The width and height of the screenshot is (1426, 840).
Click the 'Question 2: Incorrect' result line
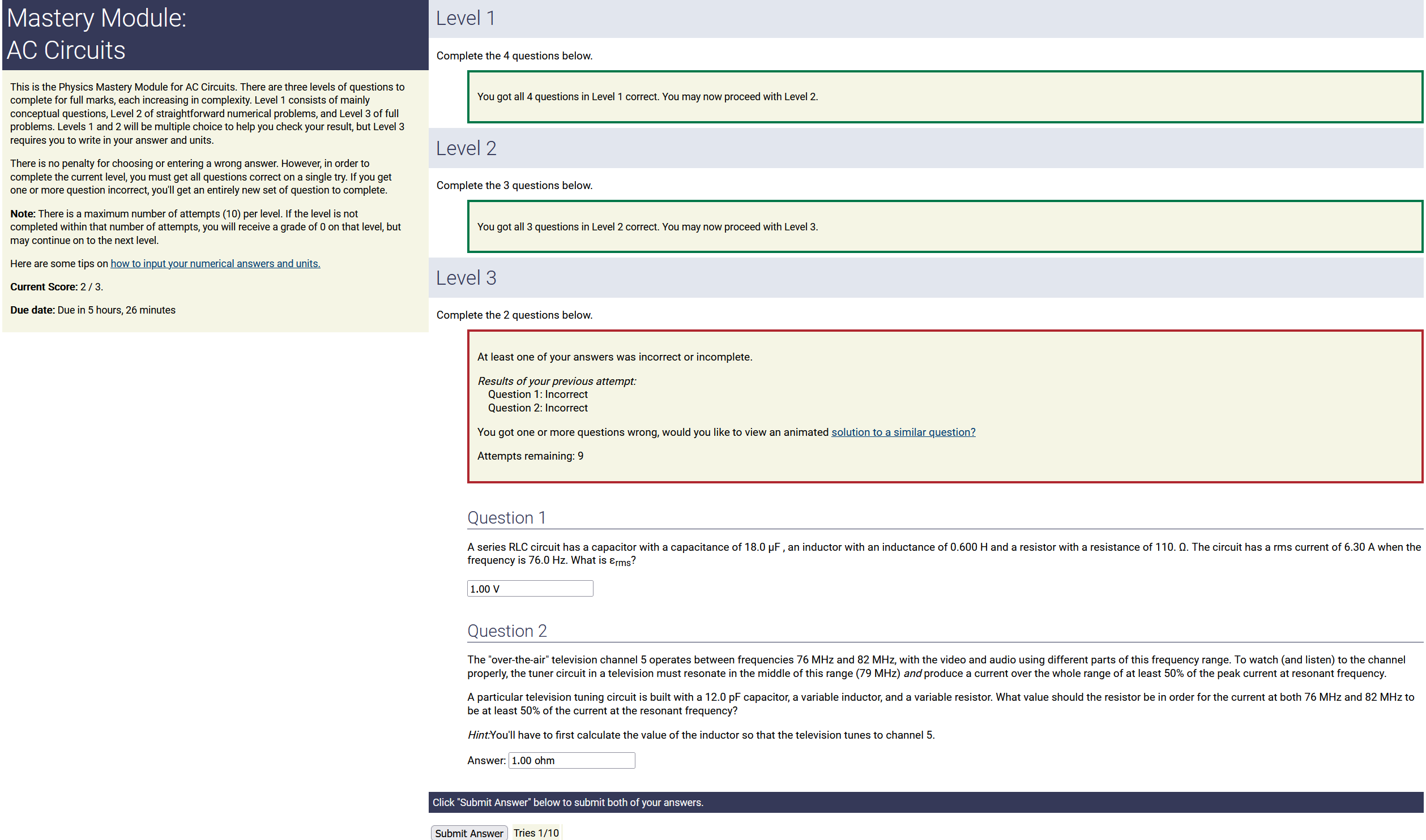[x=537, y=408]
